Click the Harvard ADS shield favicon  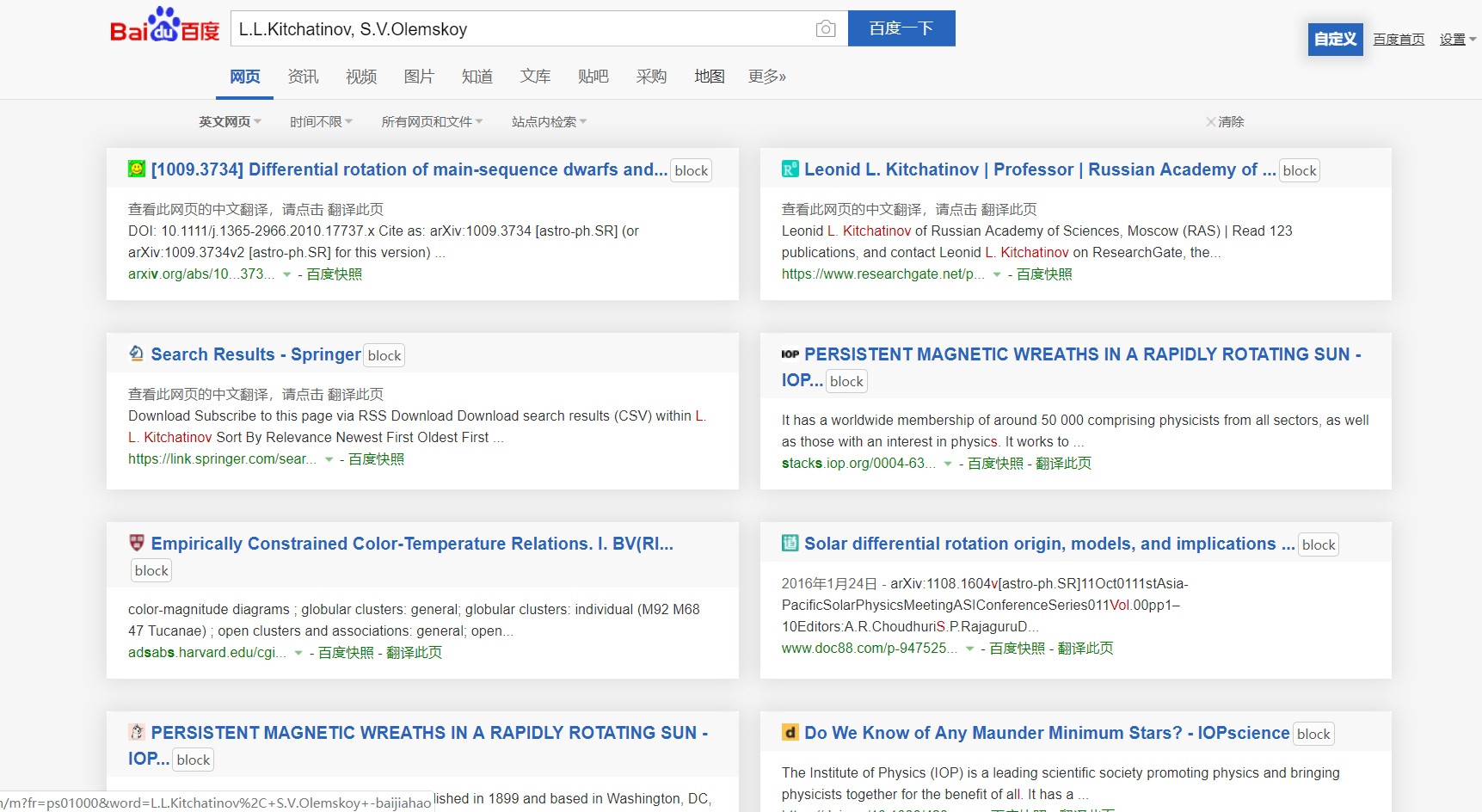coord(137,543)
